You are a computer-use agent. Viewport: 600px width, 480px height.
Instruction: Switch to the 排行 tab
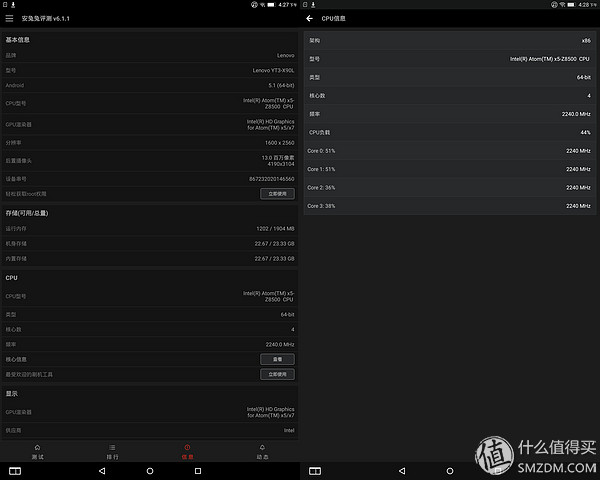click(x=112, y=452)
